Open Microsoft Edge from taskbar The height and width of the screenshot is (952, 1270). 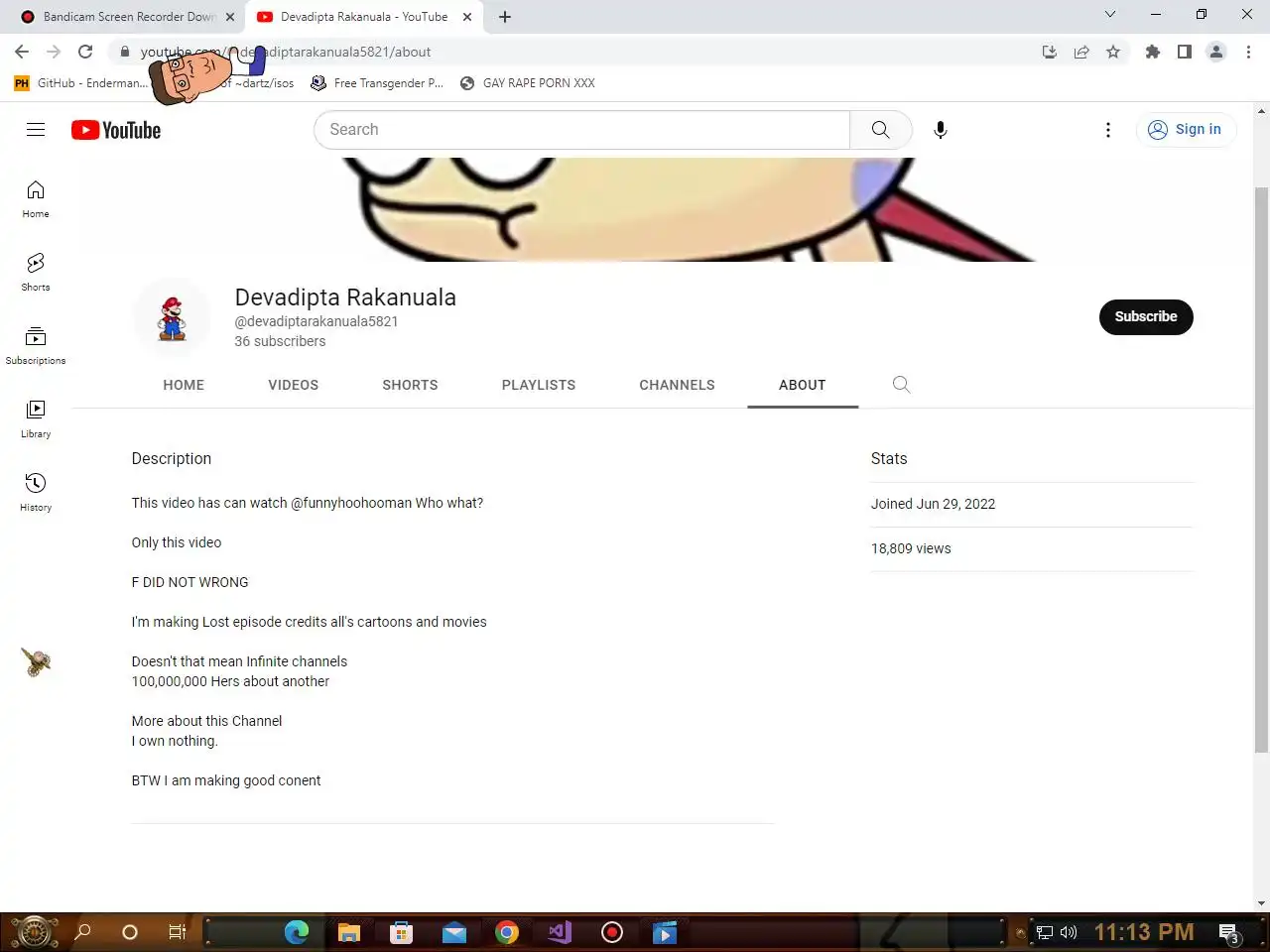point(296,932)
